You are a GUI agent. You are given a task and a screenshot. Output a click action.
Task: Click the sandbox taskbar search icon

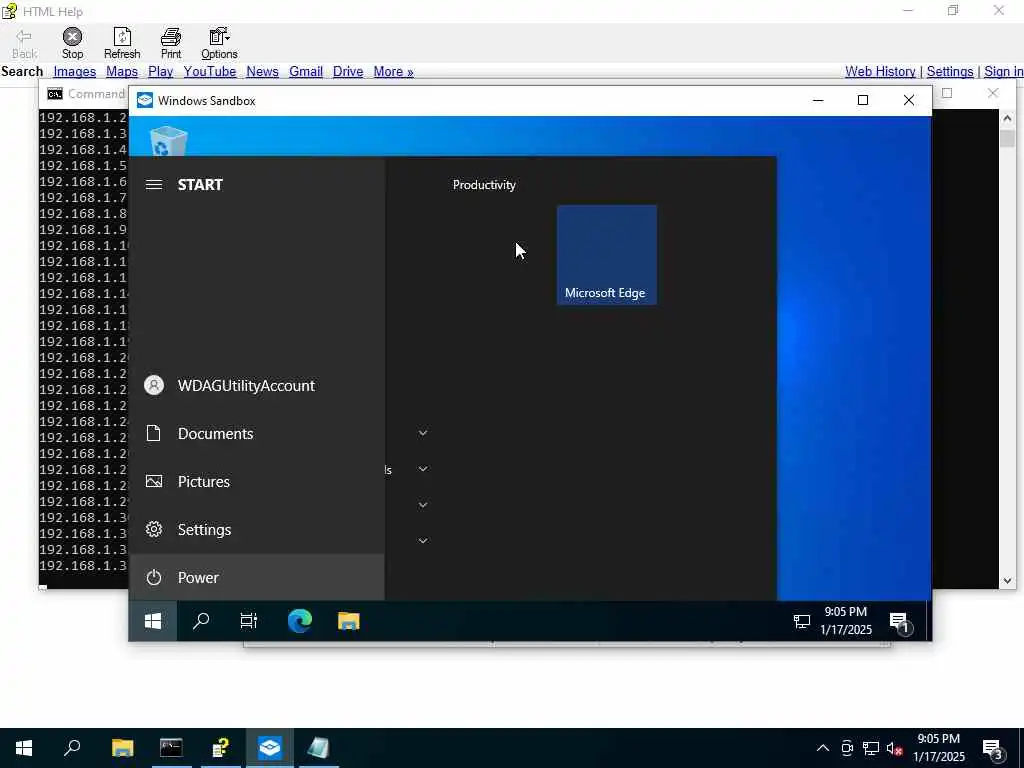coord(200,621)
